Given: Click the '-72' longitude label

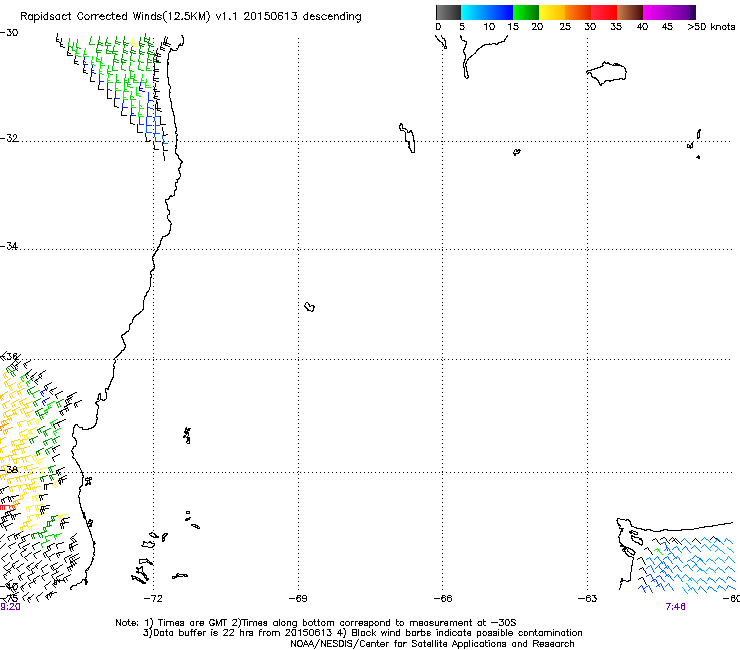Looking at the screenshot, I should [x=153, y=599].
